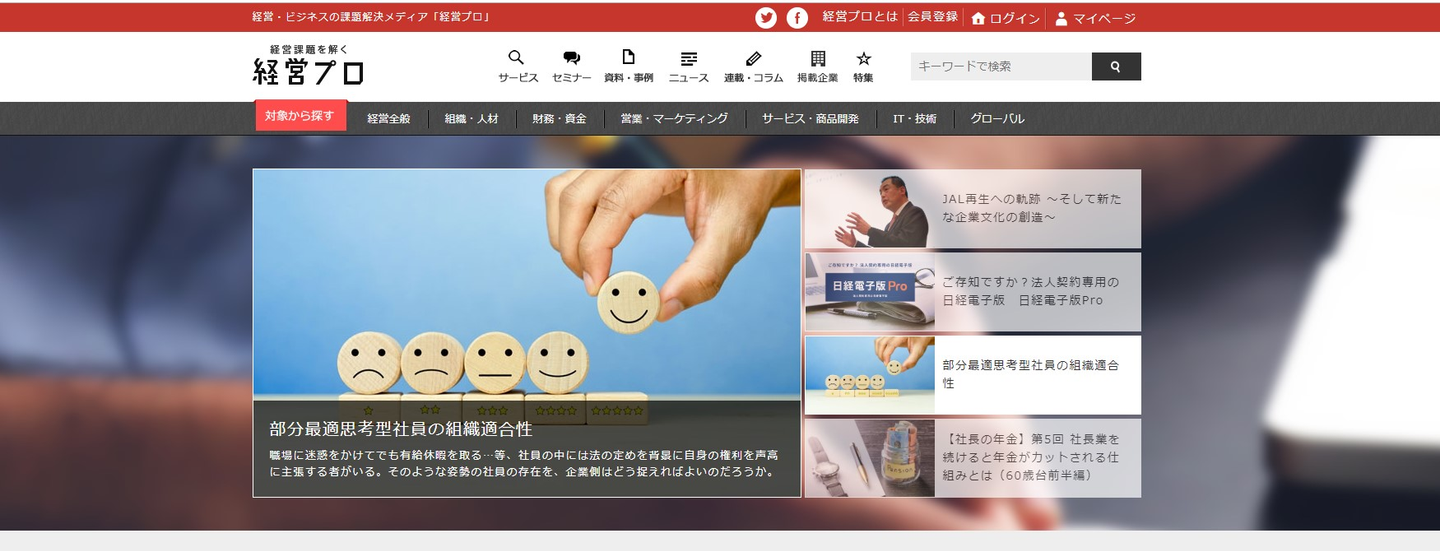The height and width of the screenshot is (551, 1440).
Task: Open sidebar article 部分最適思考型社員の組織適合性
Action: (1031, 374)
